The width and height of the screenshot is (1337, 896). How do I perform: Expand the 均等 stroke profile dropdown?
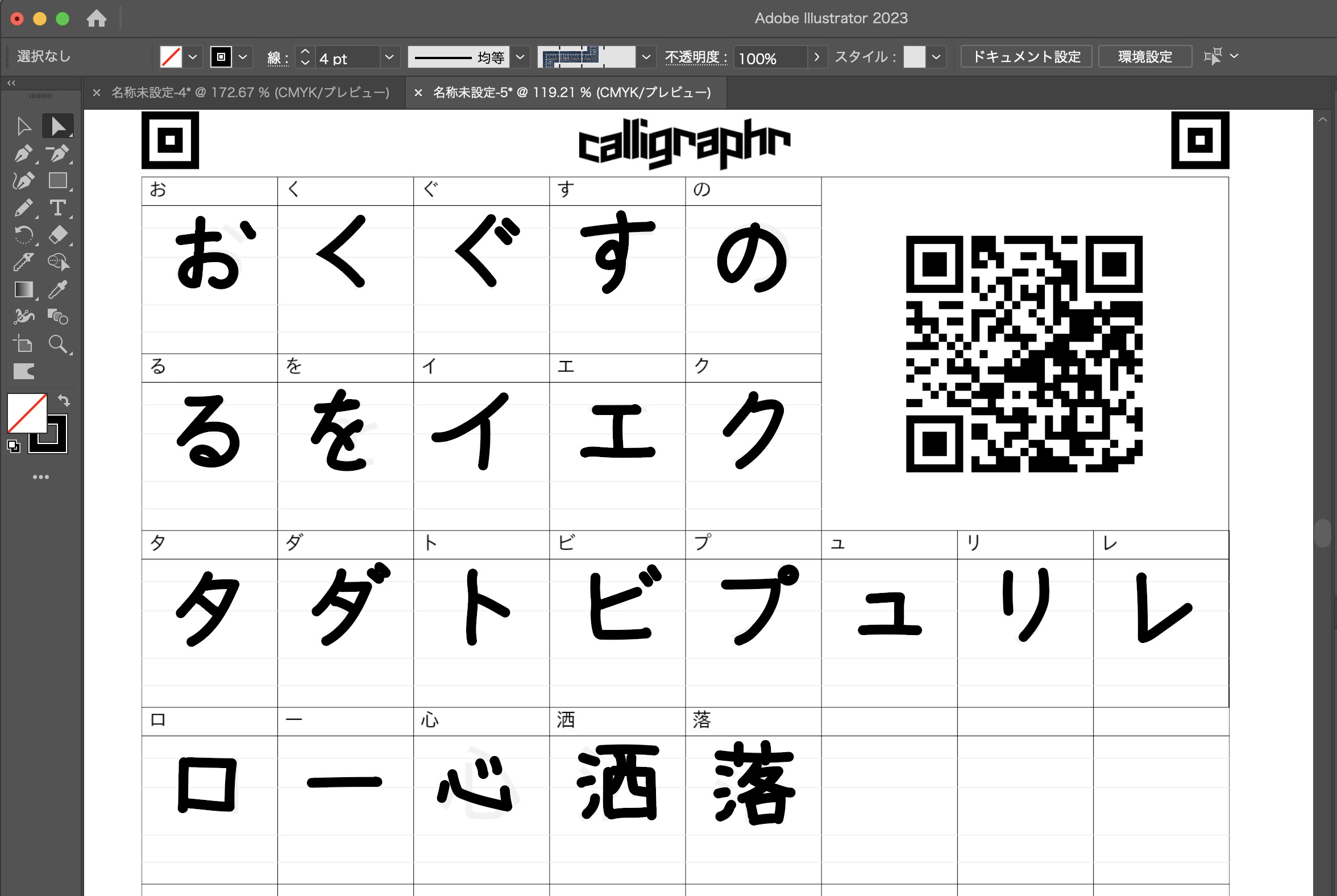pyautogui.click(x=520, y=57)
